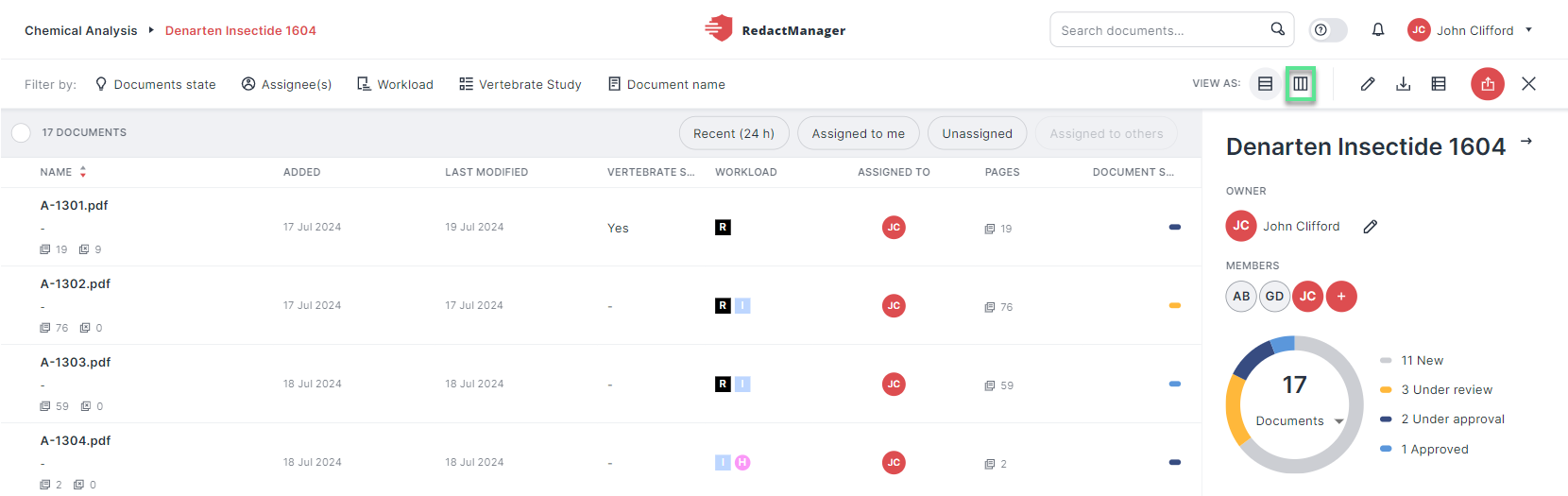Click pink H badge for A-1304.pdf
Viewport: 1568px width, 496px height.
pos(742,462)
